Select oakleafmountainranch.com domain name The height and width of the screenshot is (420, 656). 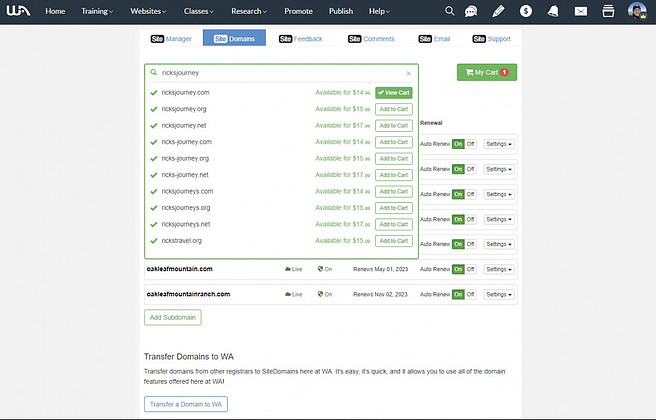[x=188, y=294]
